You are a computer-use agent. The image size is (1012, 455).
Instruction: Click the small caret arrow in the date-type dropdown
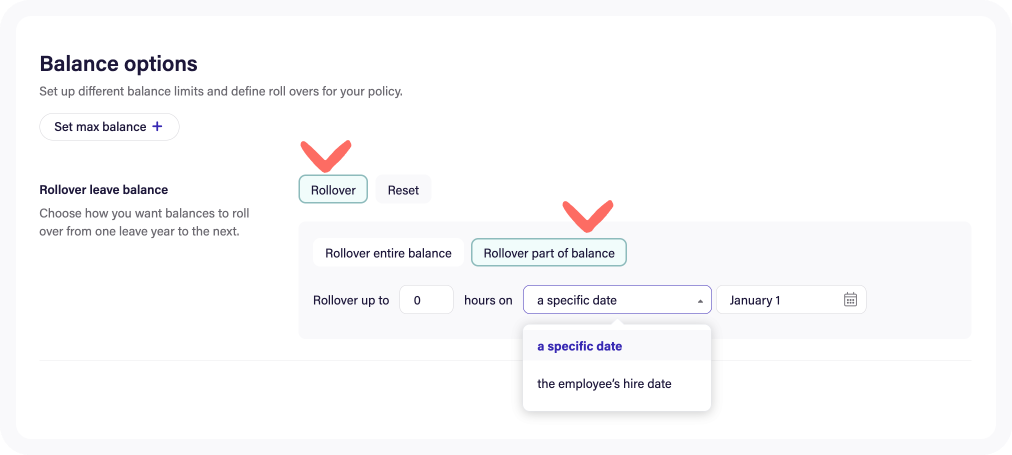[700, 301]
